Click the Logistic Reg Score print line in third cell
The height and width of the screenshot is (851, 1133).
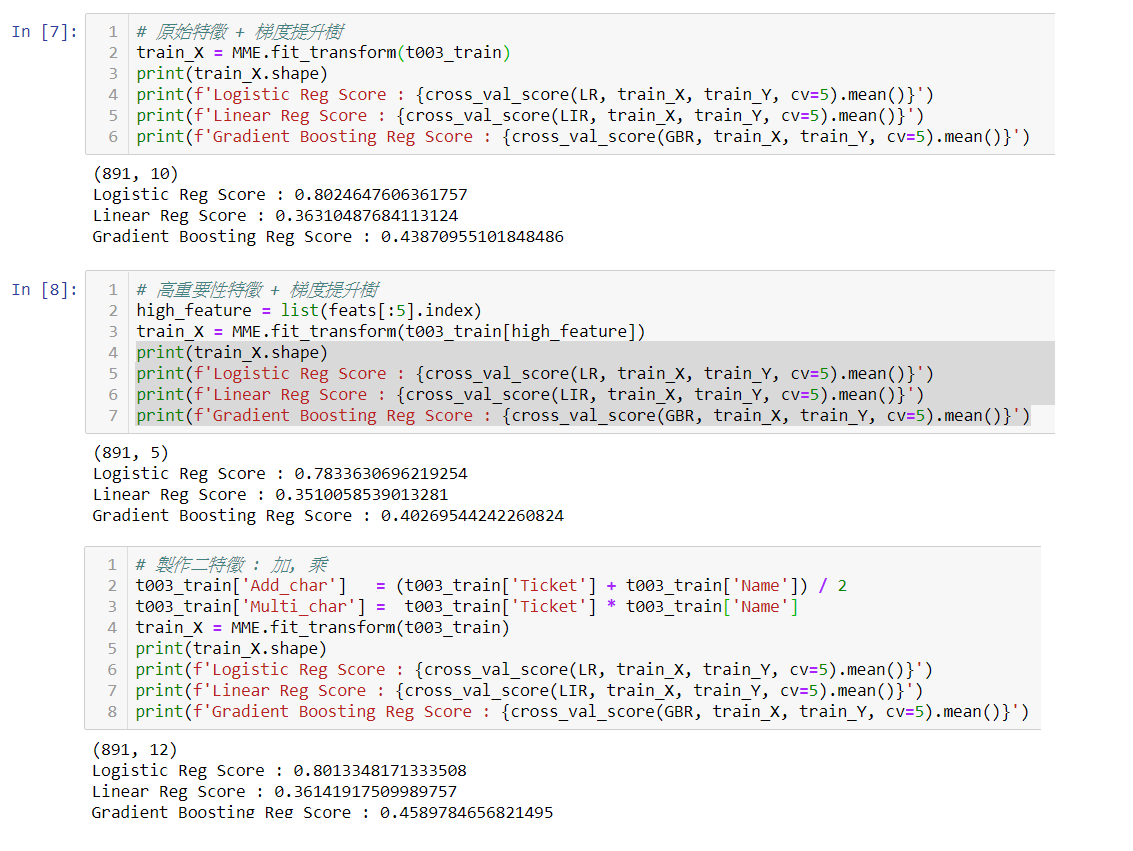tap(534, 670)
